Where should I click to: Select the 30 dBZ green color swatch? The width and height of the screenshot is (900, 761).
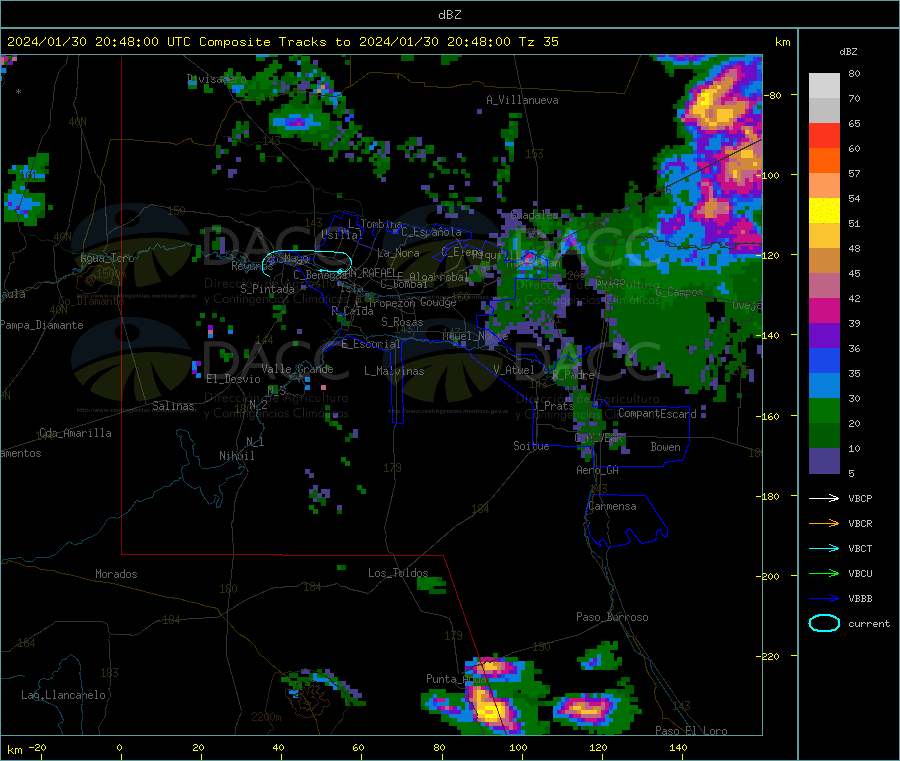[x=824, y=410]
